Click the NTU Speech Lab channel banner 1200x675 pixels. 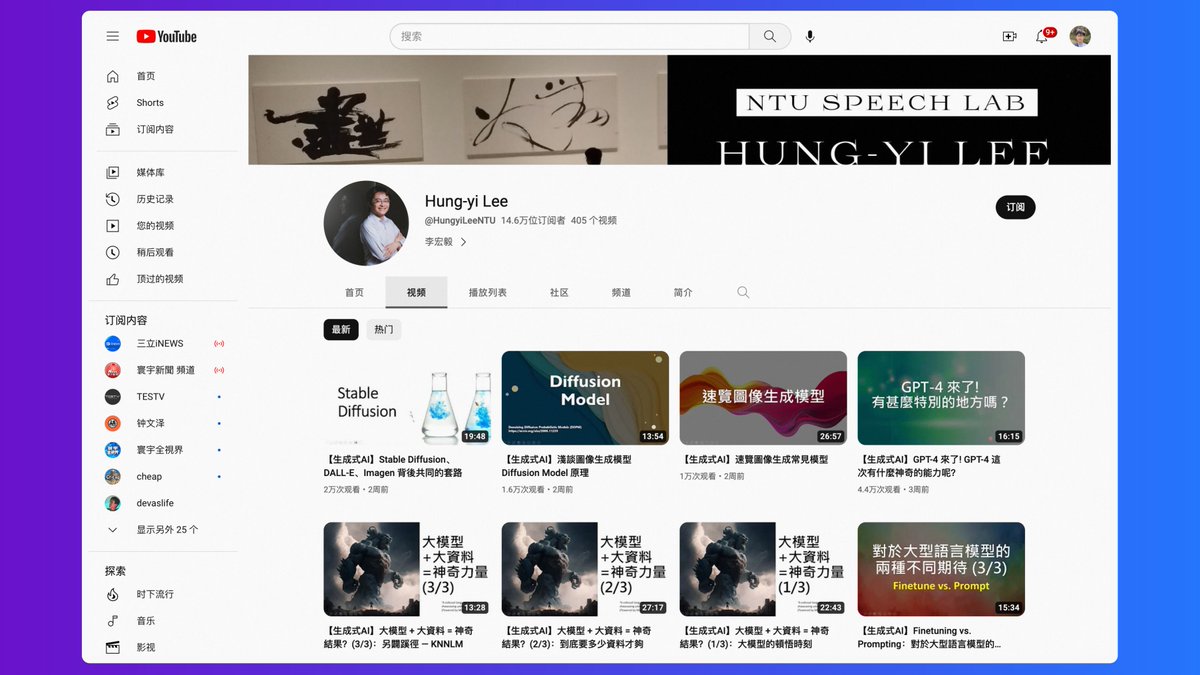tap(679, 110)
